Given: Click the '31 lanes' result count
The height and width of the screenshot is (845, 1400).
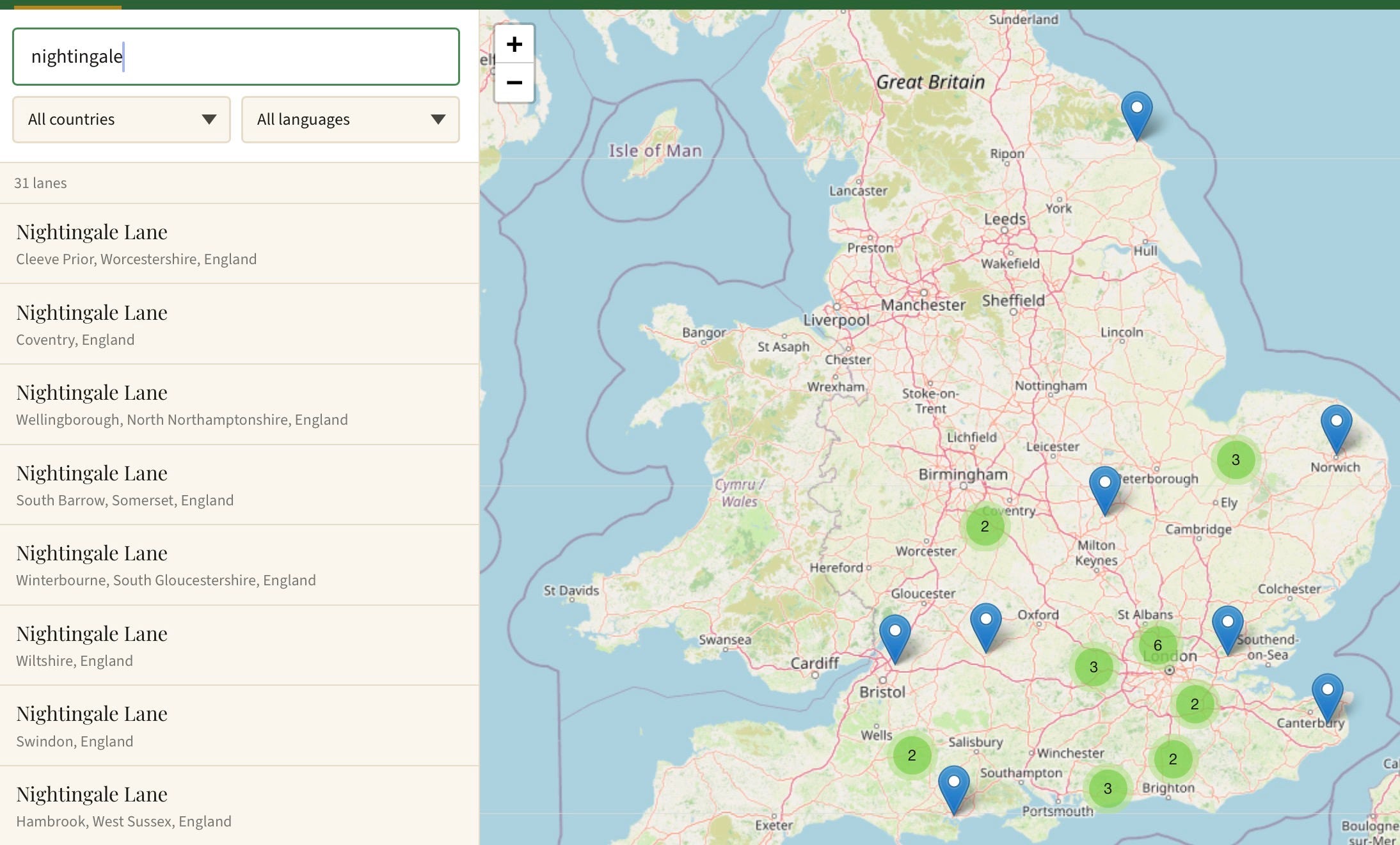Looking at the screenshot, I should [x=40, y=183].
